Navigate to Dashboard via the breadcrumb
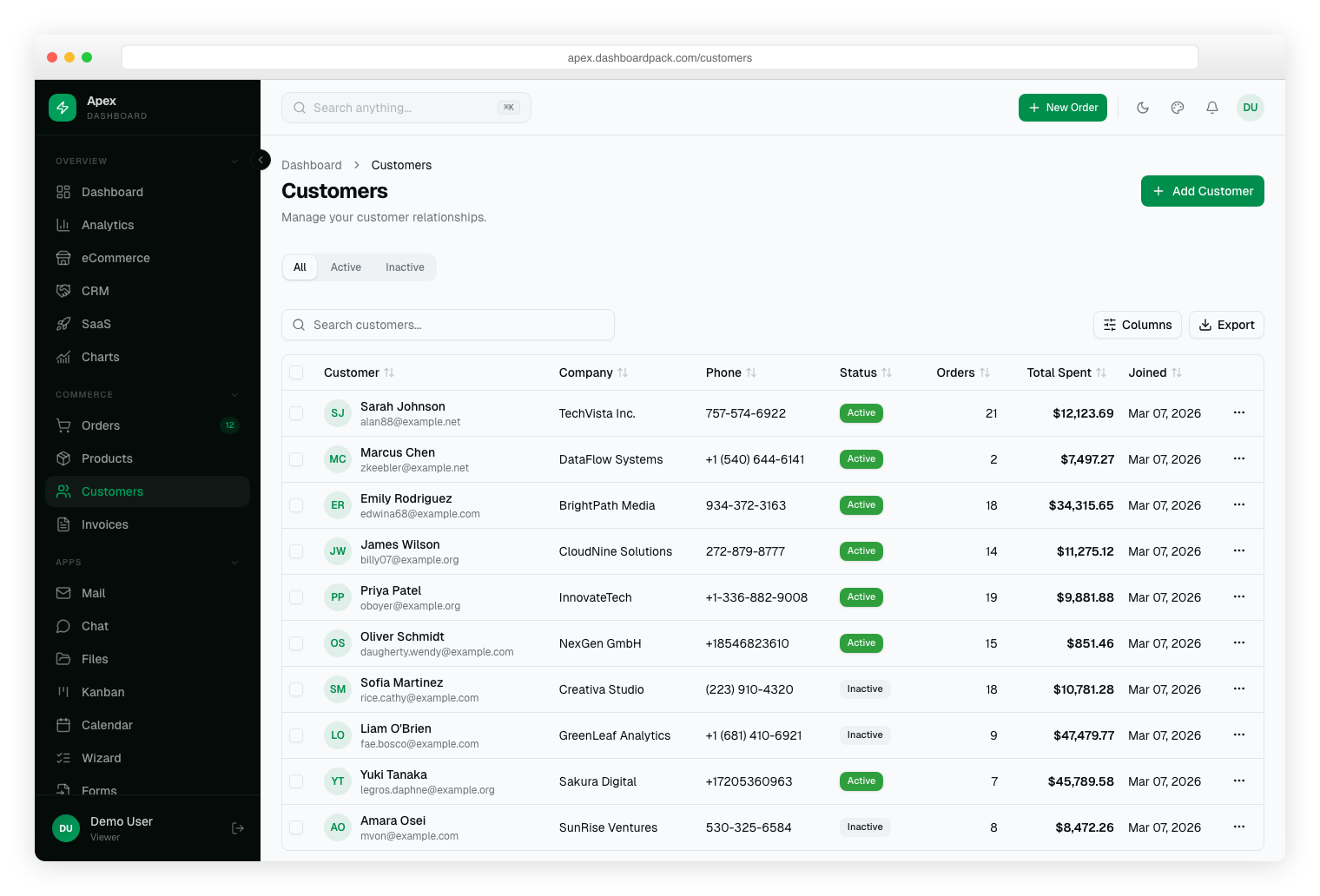This screenshot has width=1320, height=896. pyautogui.click(x=312, y=165)
